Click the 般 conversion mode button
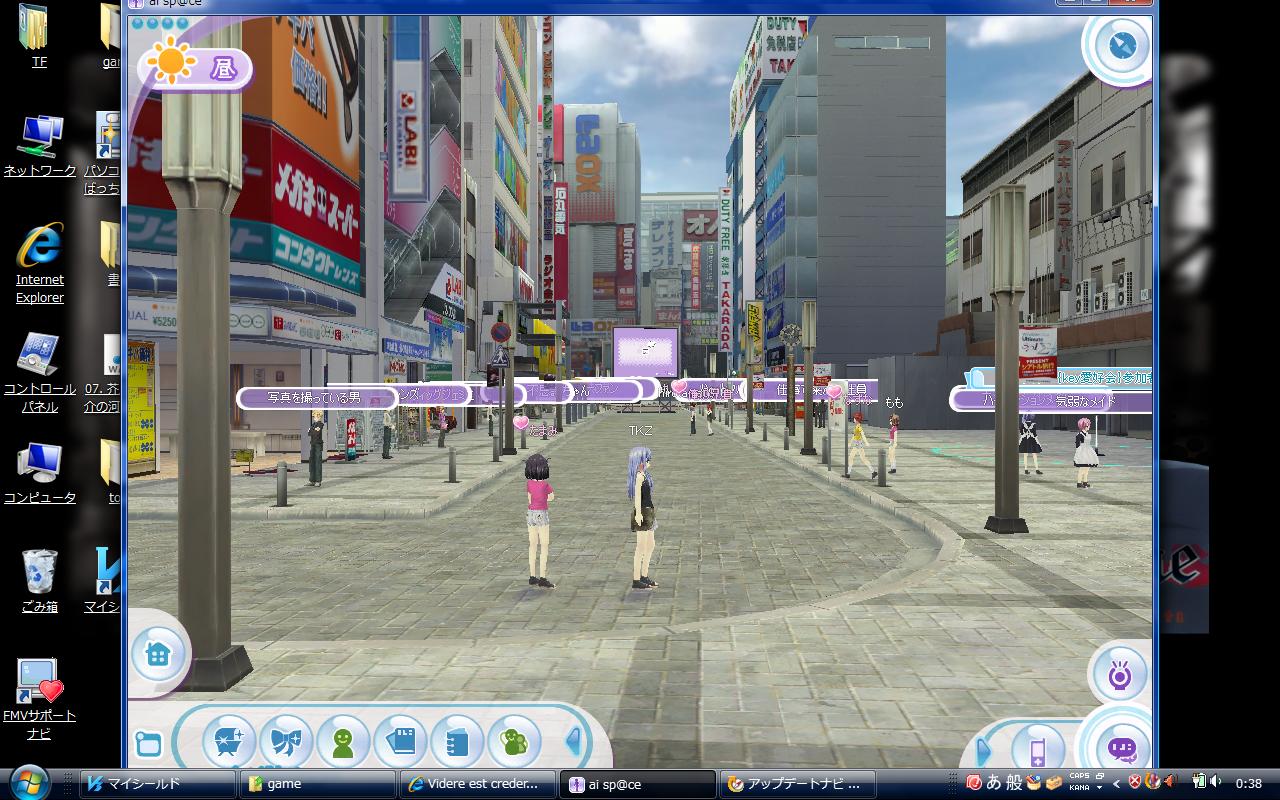The width and height of the screenshot is (1280, 800). 1014,783
